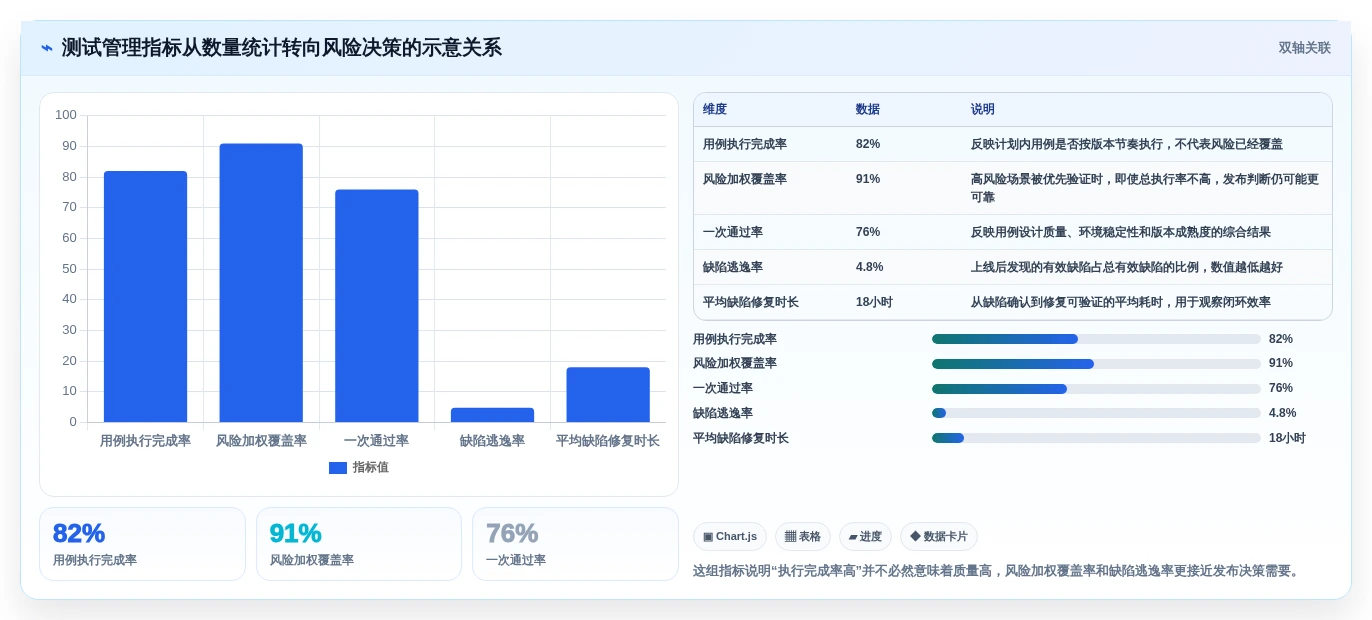
Task: Click table cell 平均缺陷修复时长
Action: click(x=751, y=302)
